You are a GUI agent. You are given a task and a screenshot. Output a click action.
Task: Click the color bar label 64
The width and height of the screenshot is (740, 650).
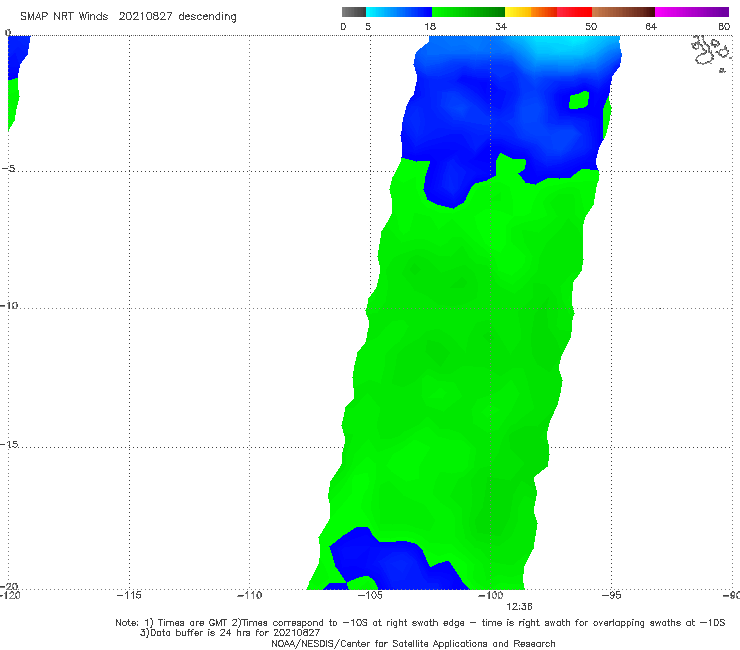click(651, 27)
